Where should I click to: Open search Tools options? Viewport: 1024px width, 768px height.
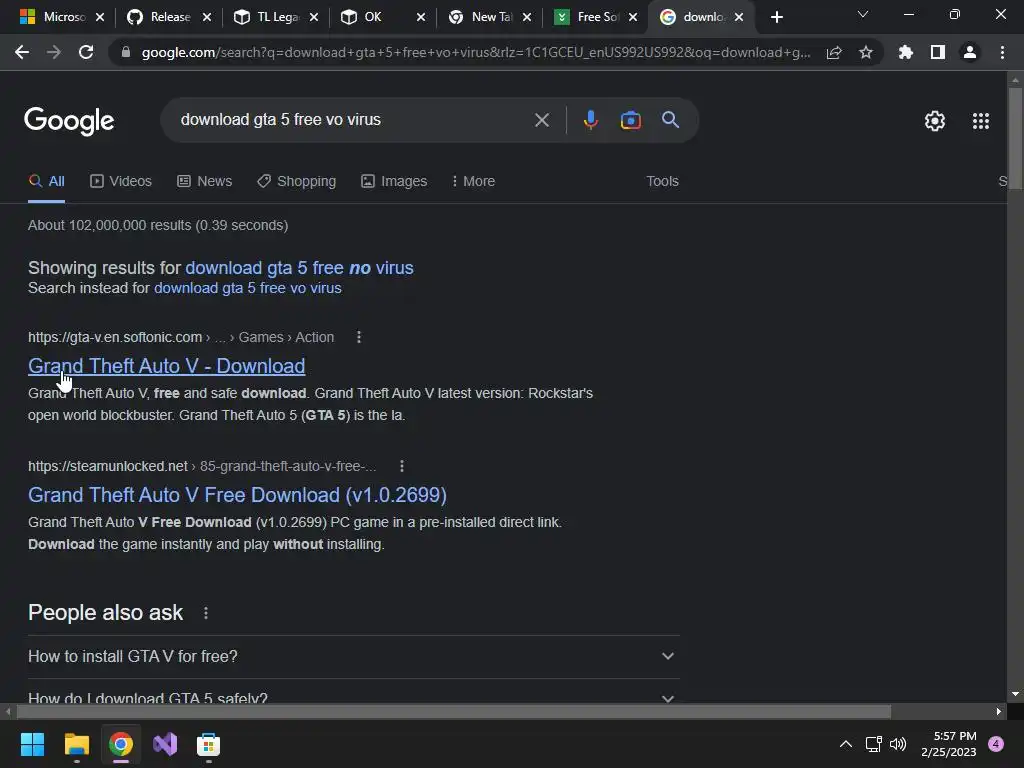(x=662, y=182)
